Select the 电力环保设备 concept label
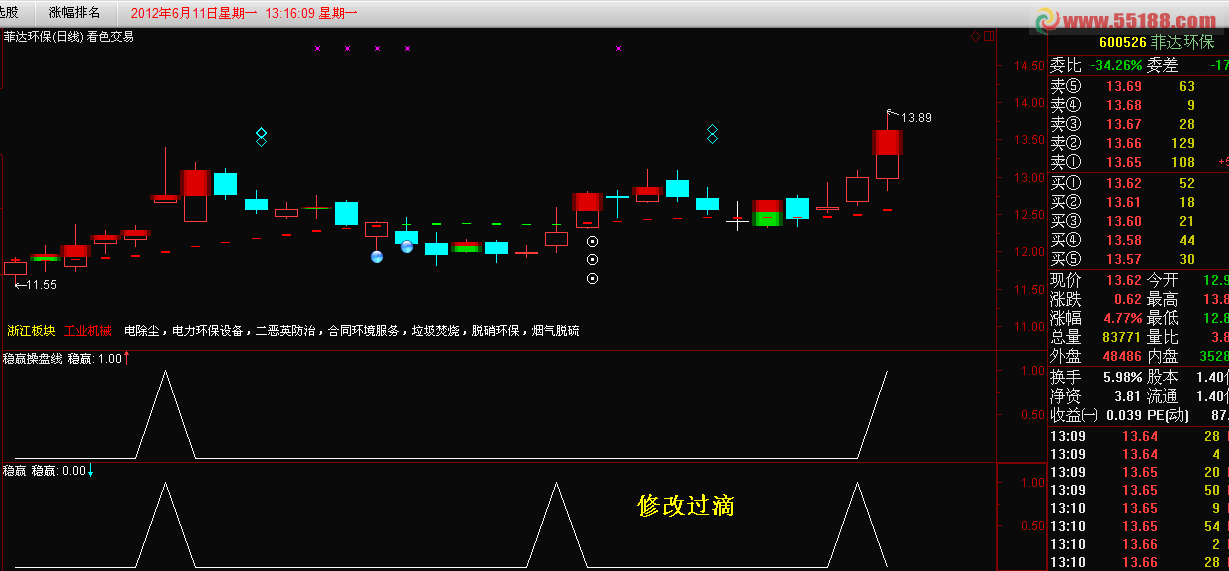The image size is (1229, 571). click(208, 330)
